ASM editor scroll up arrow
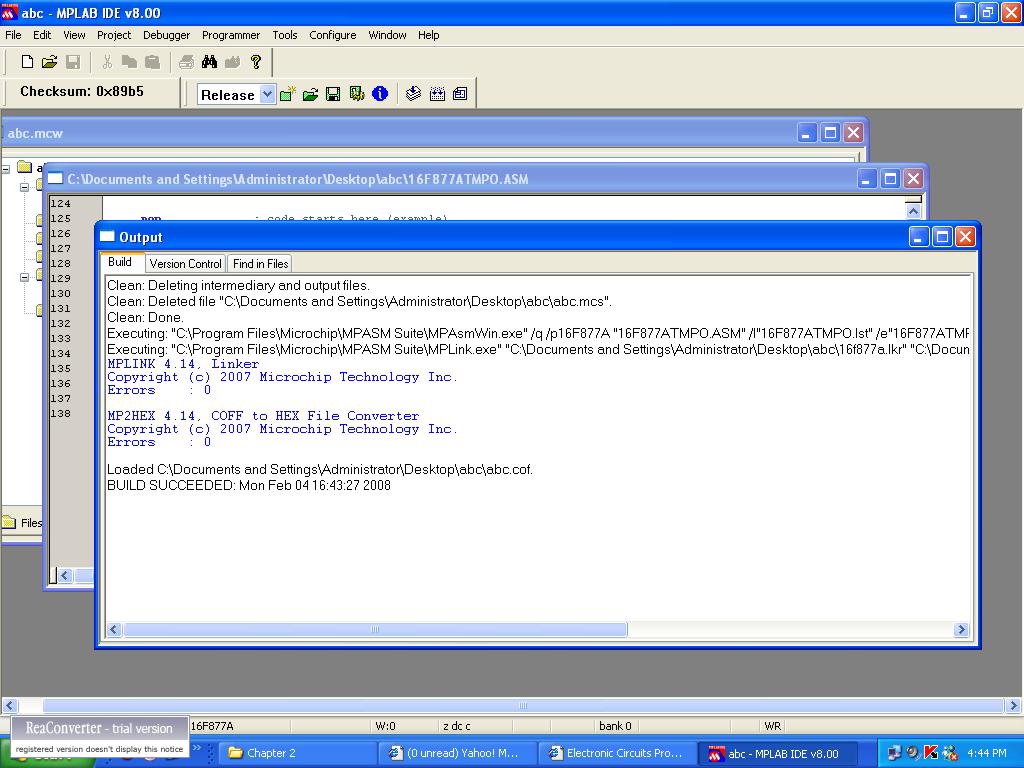The height and width of the screenshot is (768, 1024). tap(913, 211)
